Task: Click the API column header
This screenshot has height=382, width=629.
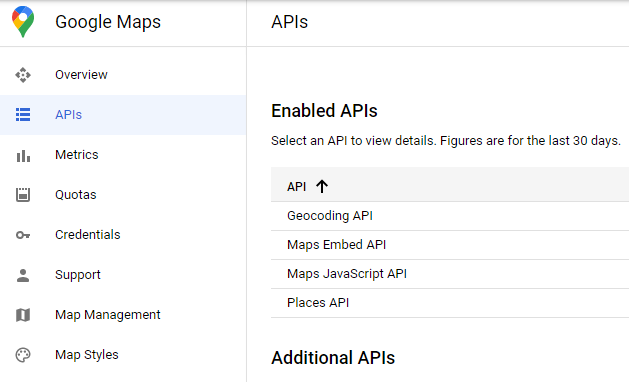Action: tap(296, 187)
